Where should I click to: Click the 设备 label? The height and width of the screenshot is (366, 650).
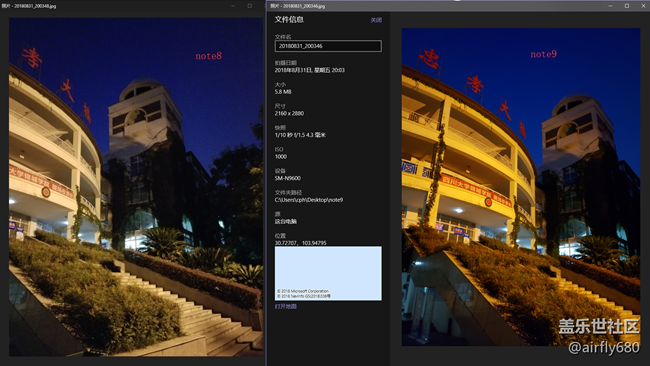point(280,171)
